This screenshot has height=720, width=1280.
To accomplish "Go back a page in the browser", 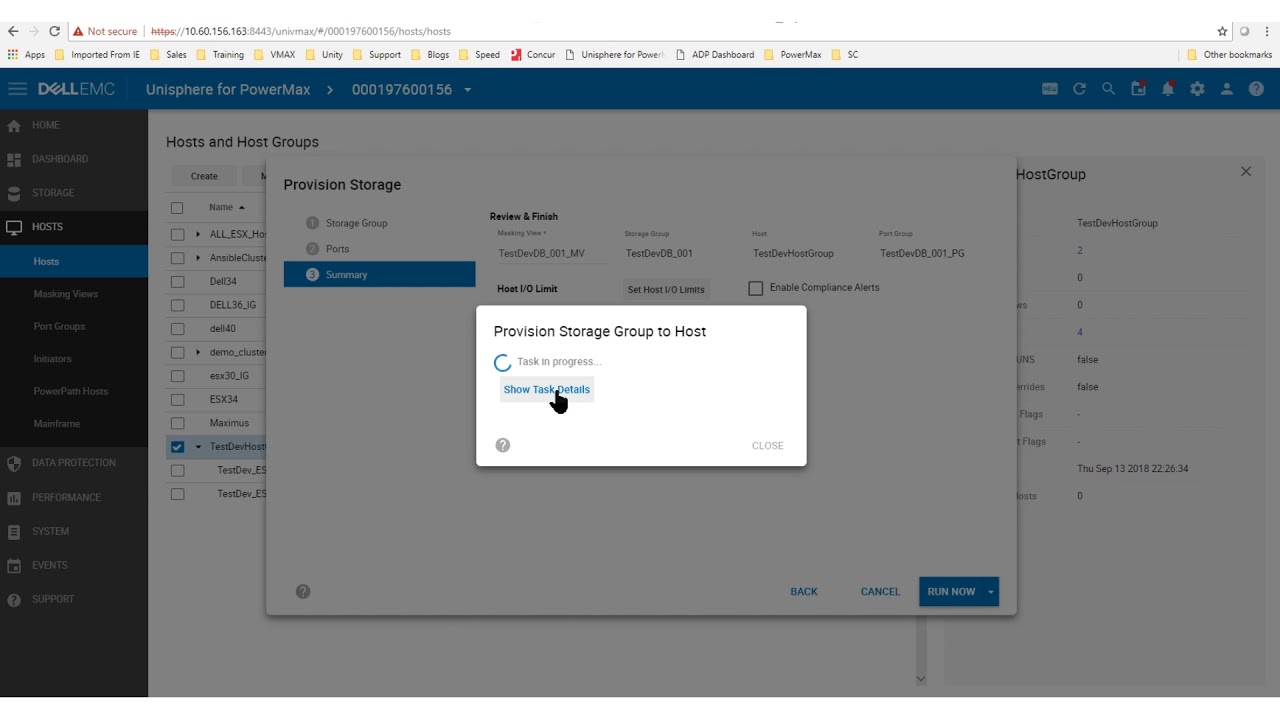I will click(13, 31).
